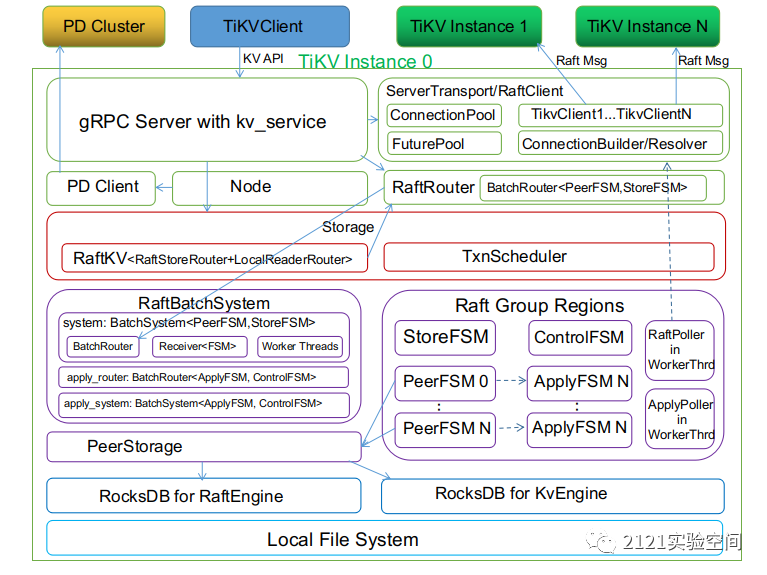Click the green TiKV Instance 1 box
This screenshot has height=575, width=767.
[x=468, y=26]
